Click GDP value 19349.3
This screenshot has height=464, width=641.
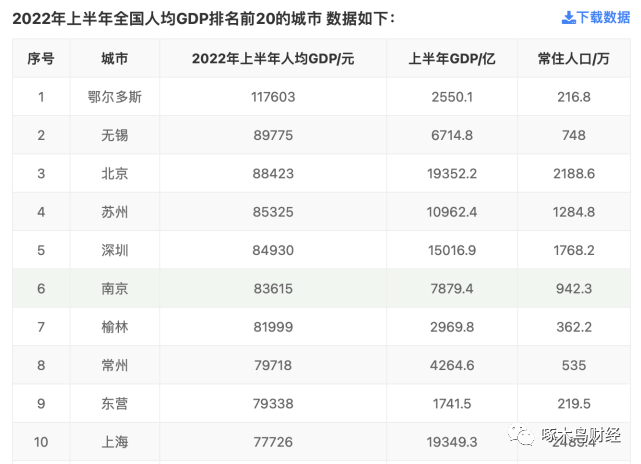click(452, 442)
